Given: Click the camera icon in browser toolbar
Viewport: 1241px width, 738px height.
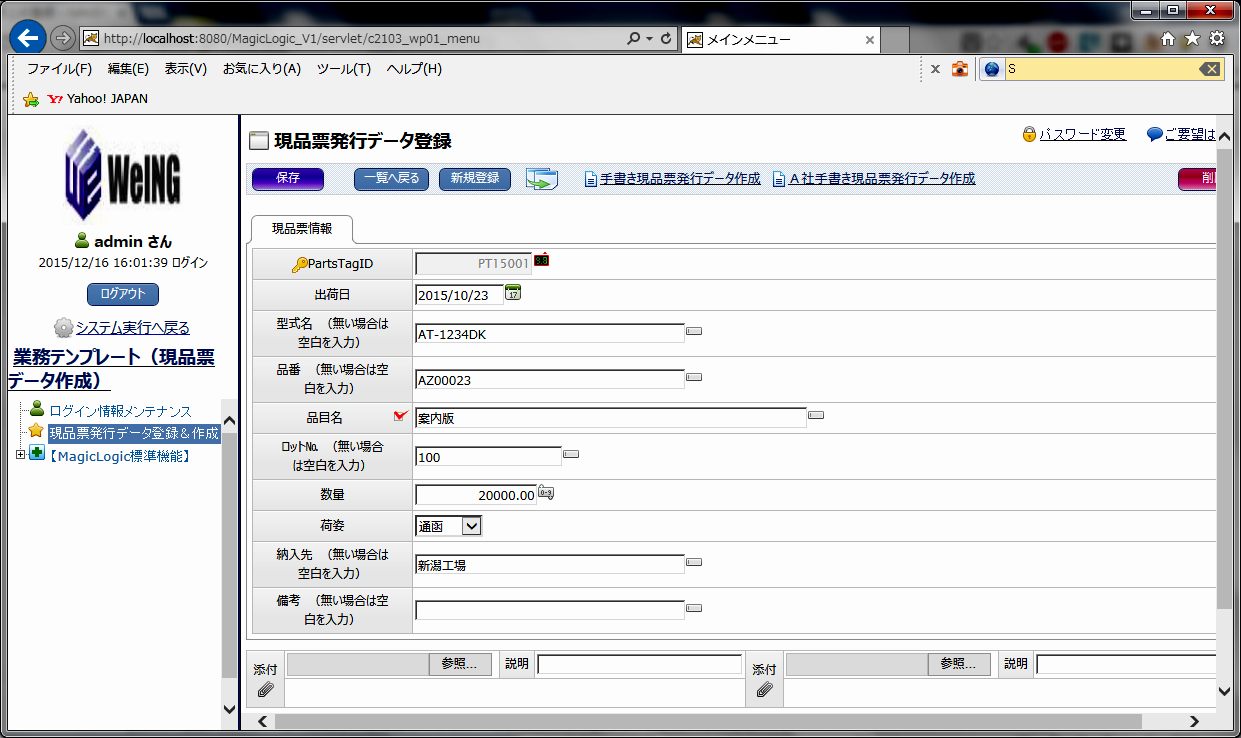Looking at the screenshot, I should point(960,69).
